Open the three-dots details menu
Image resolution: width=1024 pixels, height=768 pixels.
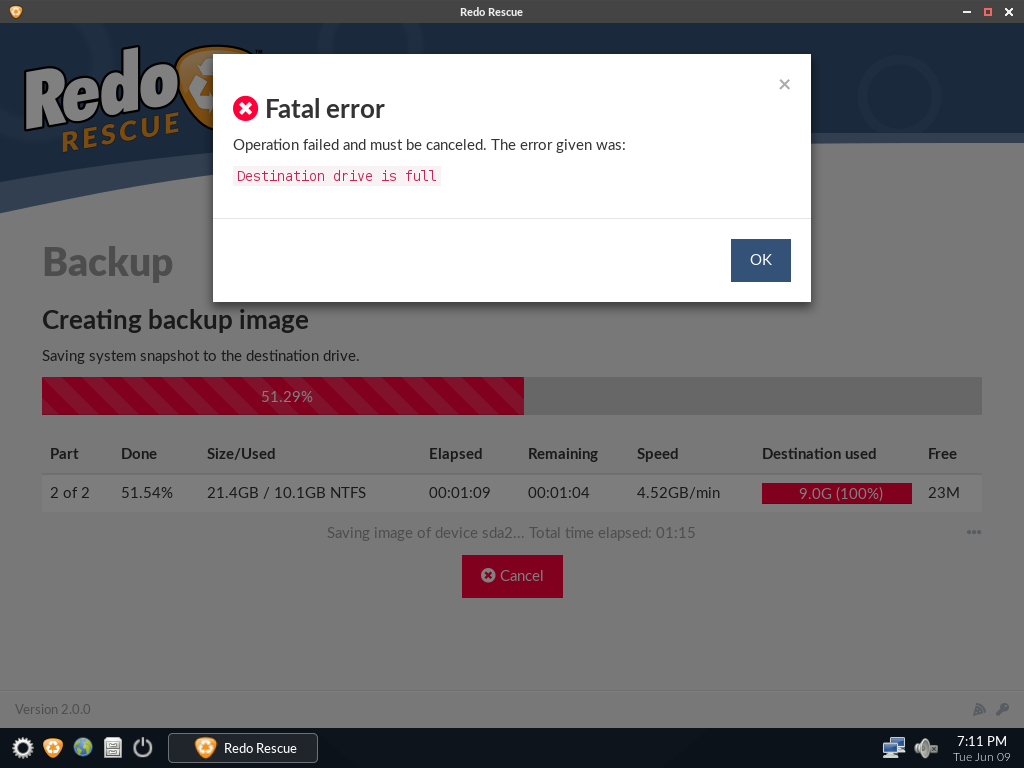pos(974,532)
